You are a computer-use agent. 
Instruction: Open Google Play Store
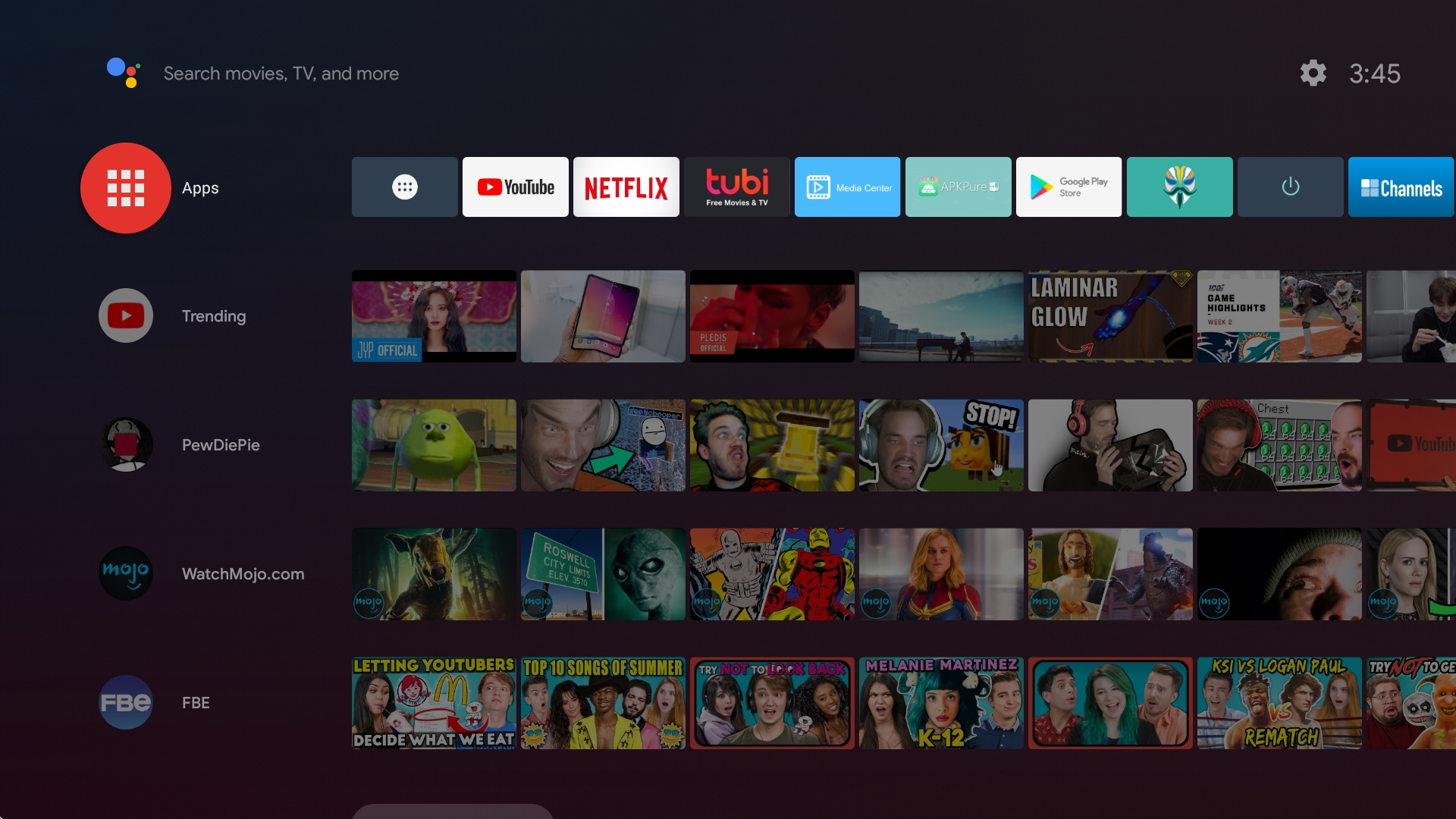[x=1067, y=187]
